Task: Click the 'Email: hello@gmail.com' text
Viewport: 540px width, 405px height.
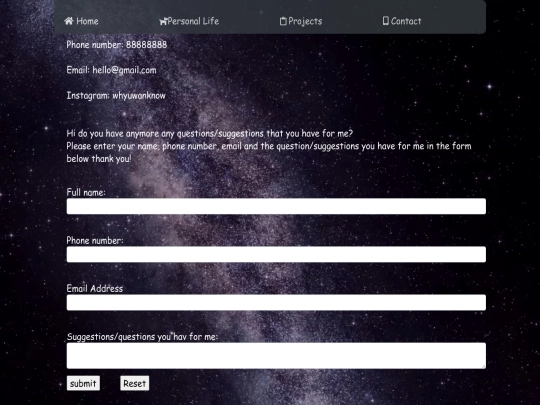Action: coord(111,70)
